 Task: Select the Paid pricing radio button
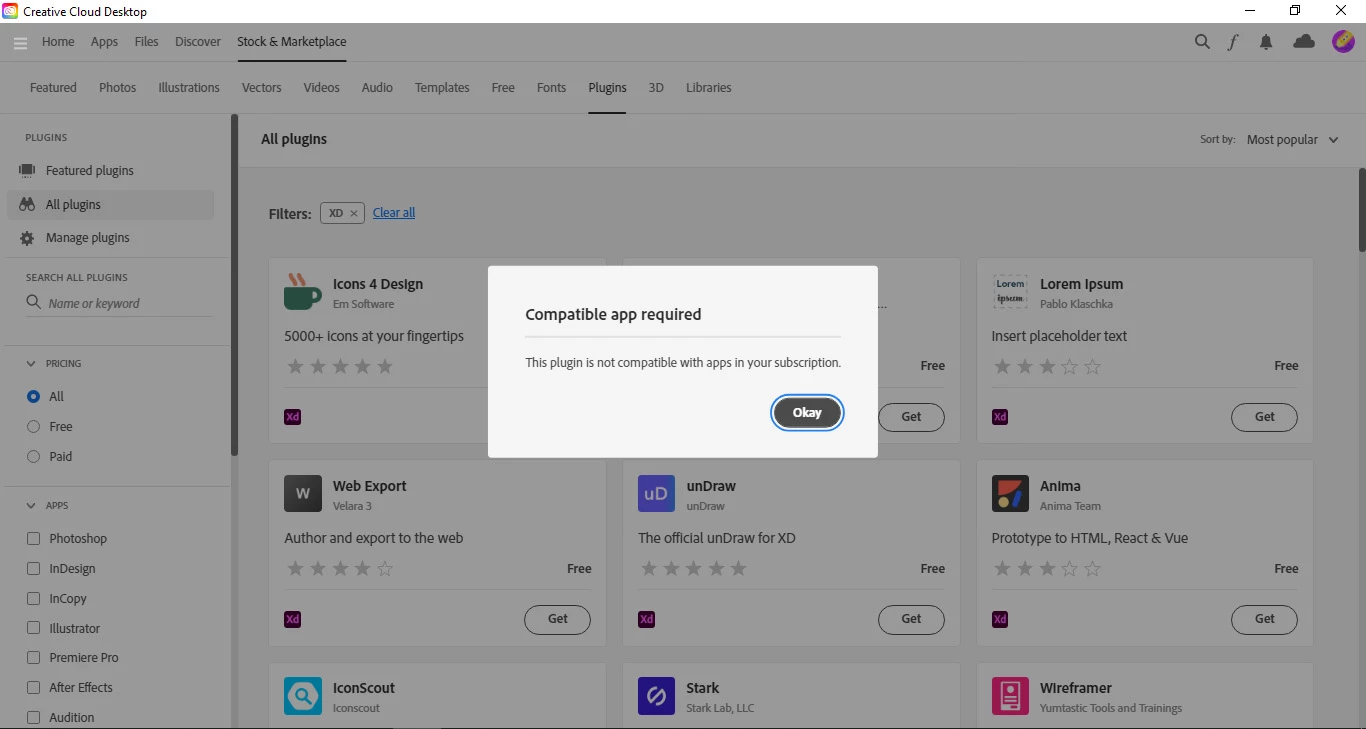tap(34, 457)
